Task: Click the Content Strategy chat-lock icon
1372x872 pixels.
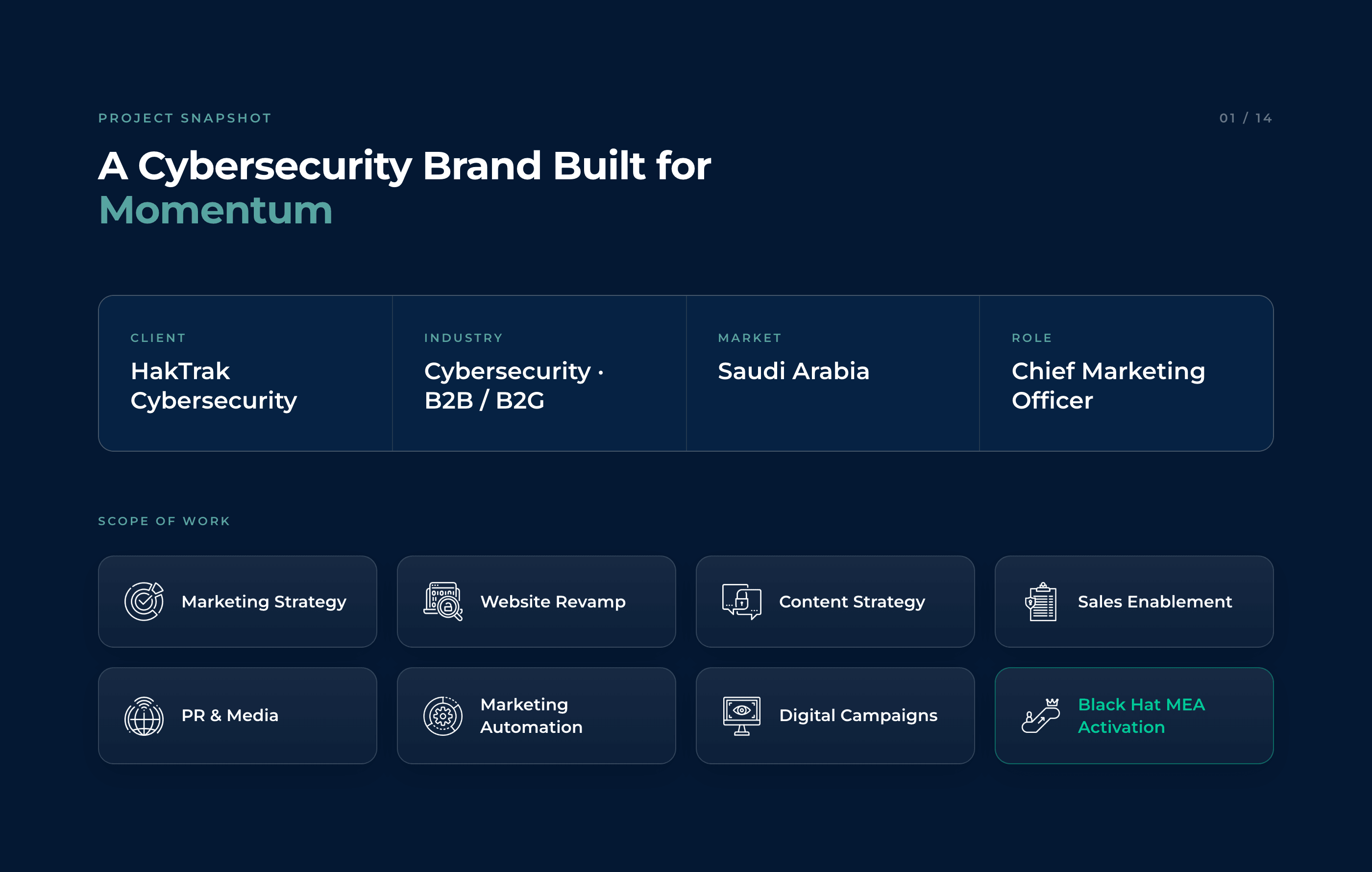Action: (x=741, y=602)
